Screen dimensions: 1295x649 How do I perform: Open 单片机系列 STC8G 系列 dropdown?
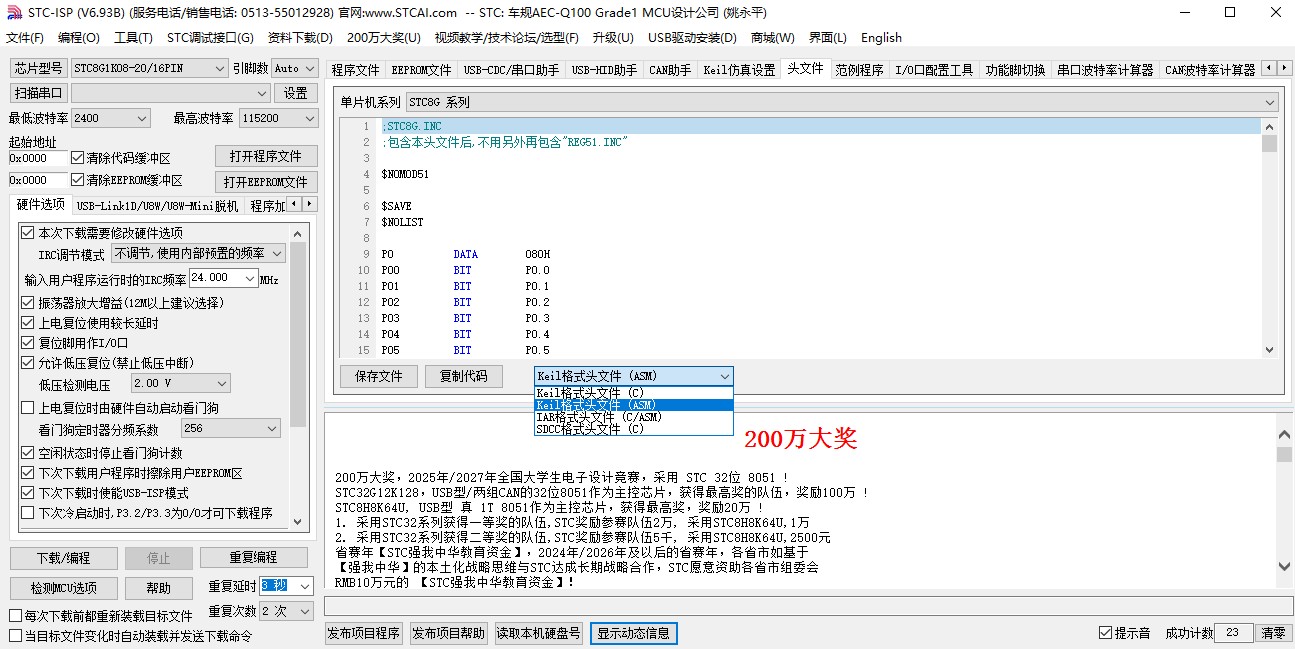[x=841, y=102]
